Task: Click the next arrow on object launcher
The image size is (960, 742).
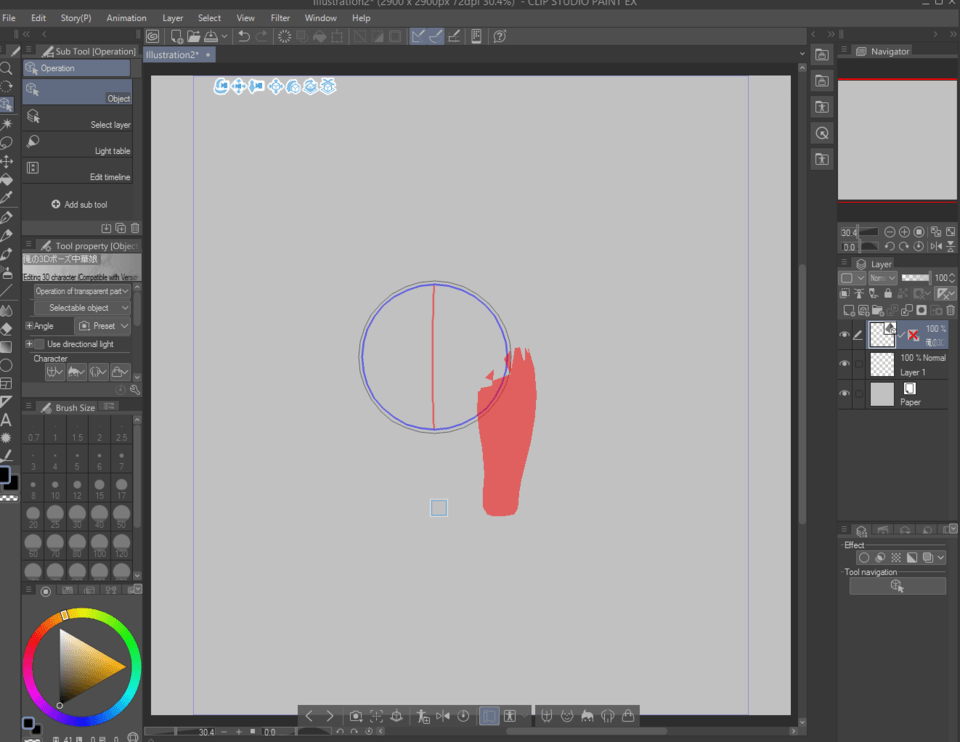Action: (x=330, y=716)
